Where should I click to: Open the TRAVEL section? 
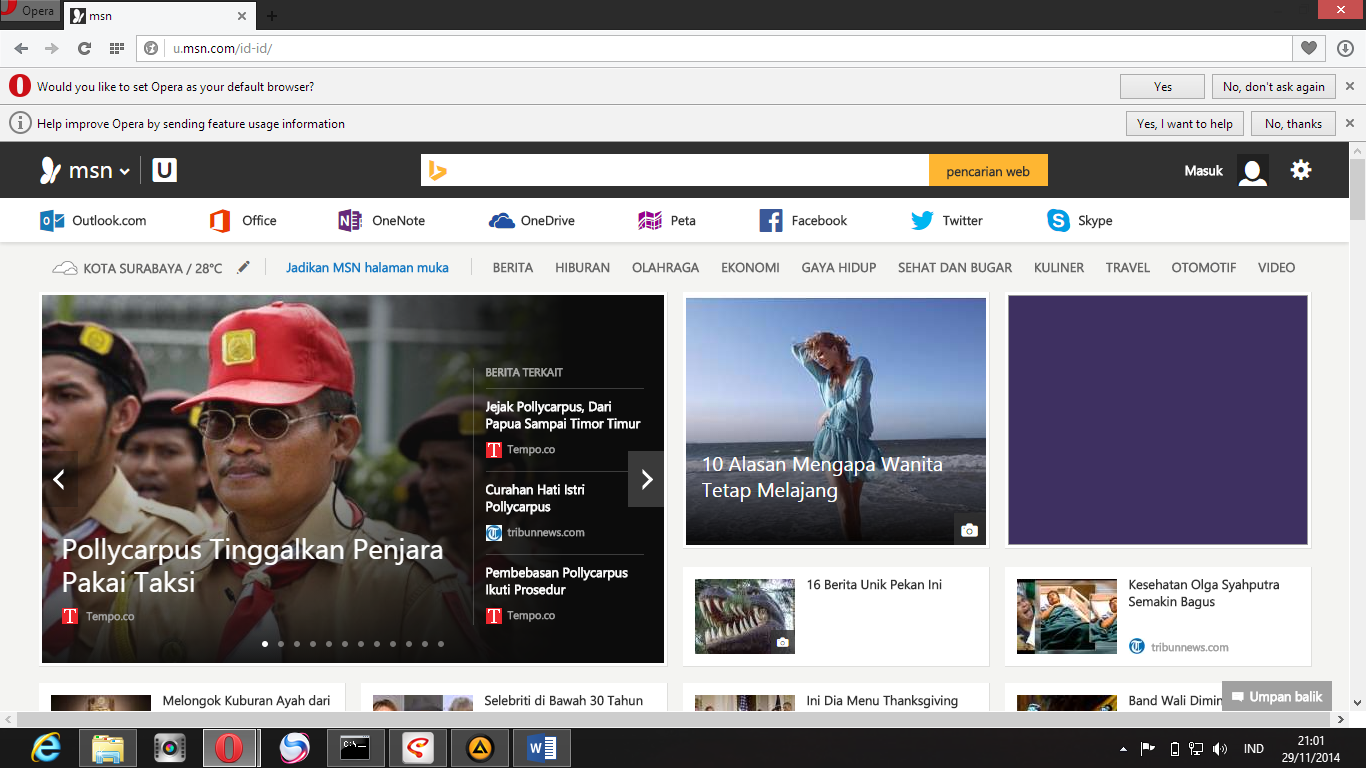point(1128,268)
